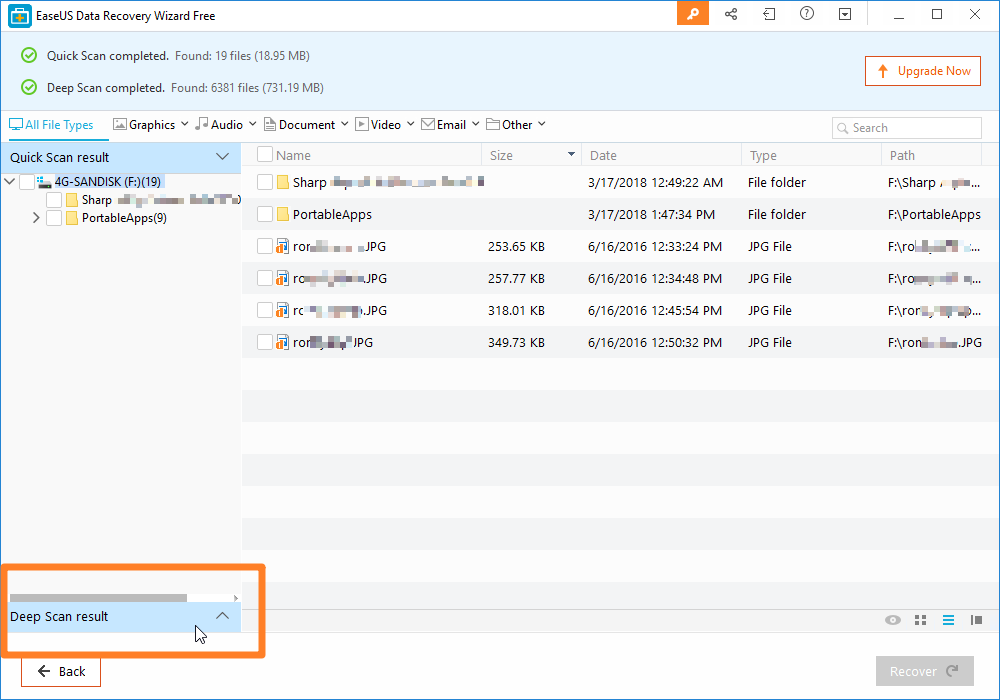Check the PortableApps(9) tree checkbox
Viewport: 1000px width, 700px height.
click(54, 218)
